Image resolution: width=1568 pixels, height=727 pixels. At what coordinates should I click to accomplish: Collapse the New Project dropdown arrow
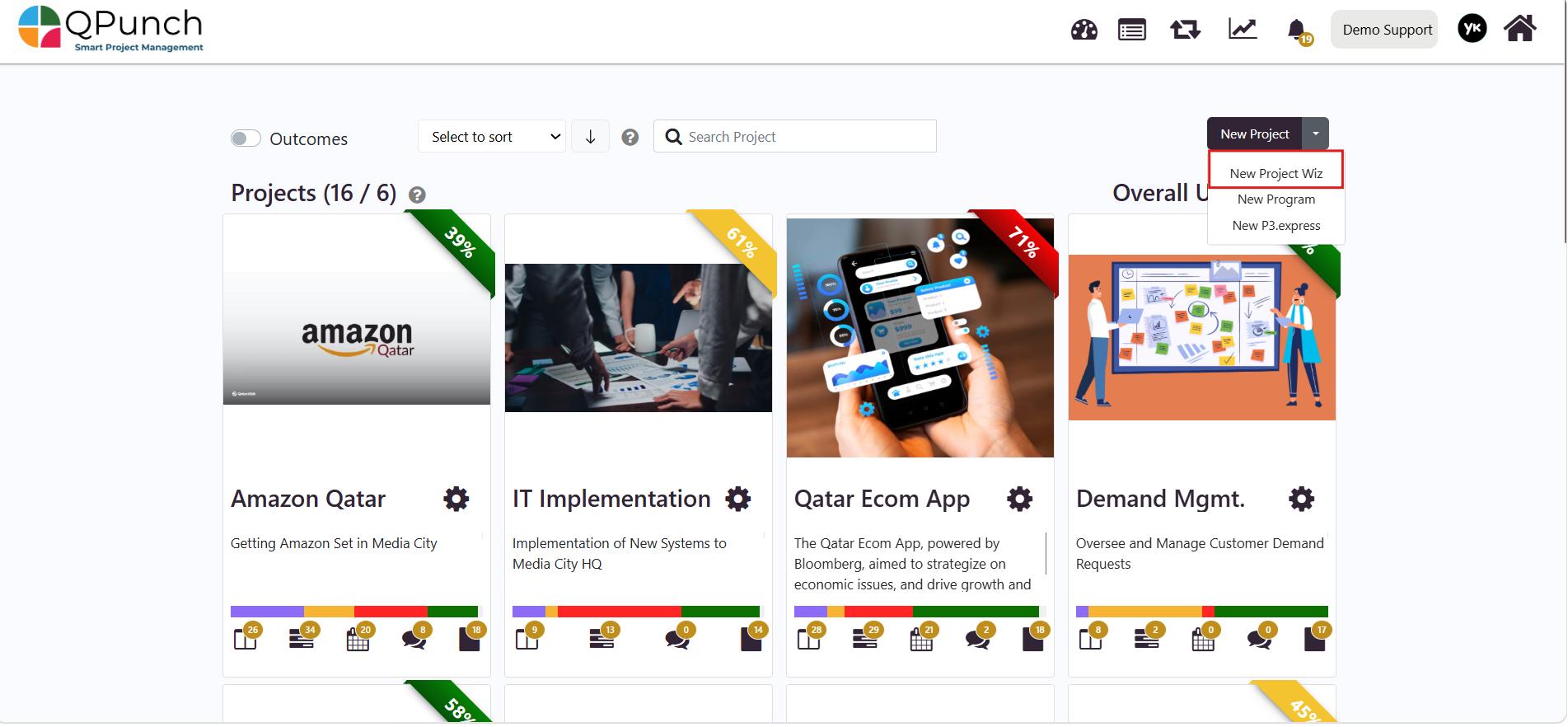[x=1315, y=134]
